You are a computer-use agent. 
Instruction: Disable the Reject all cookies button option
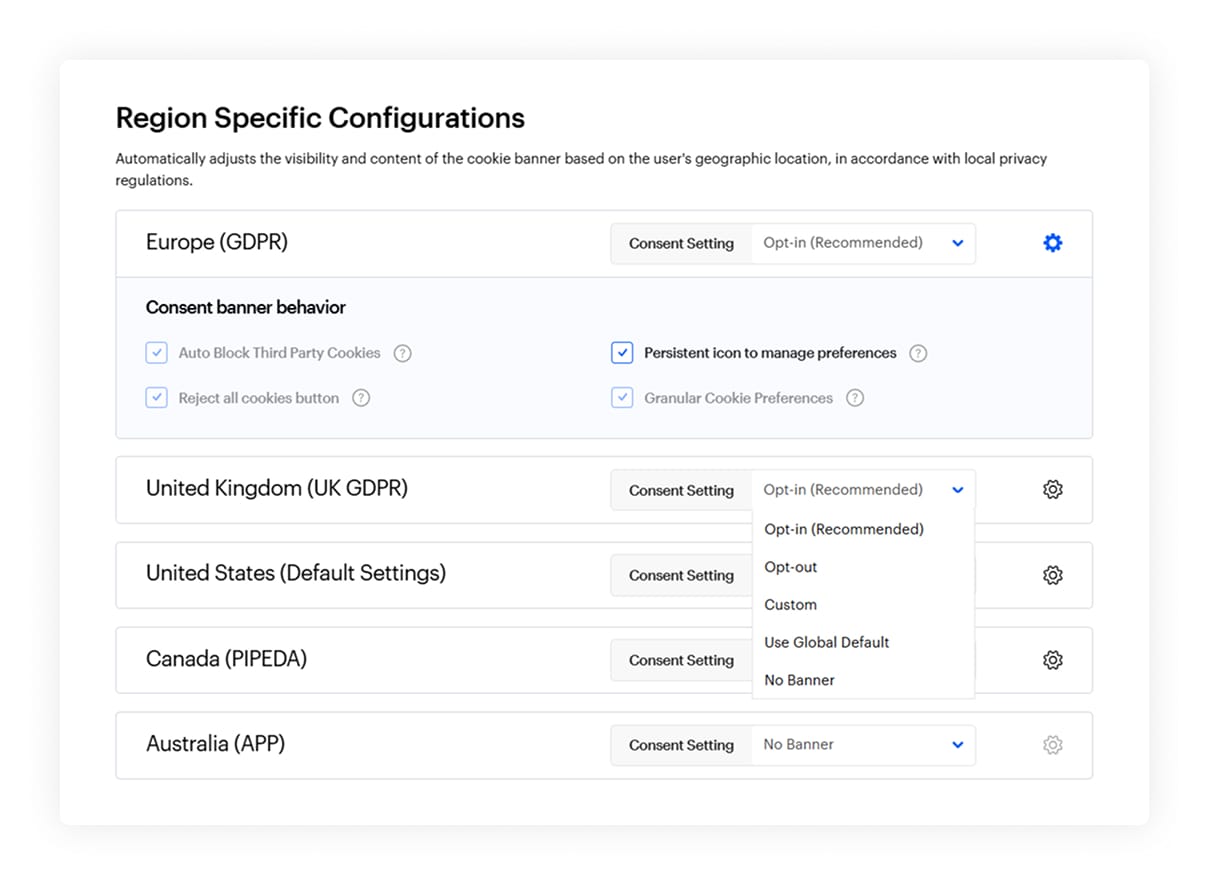click(x=156, y=397)
